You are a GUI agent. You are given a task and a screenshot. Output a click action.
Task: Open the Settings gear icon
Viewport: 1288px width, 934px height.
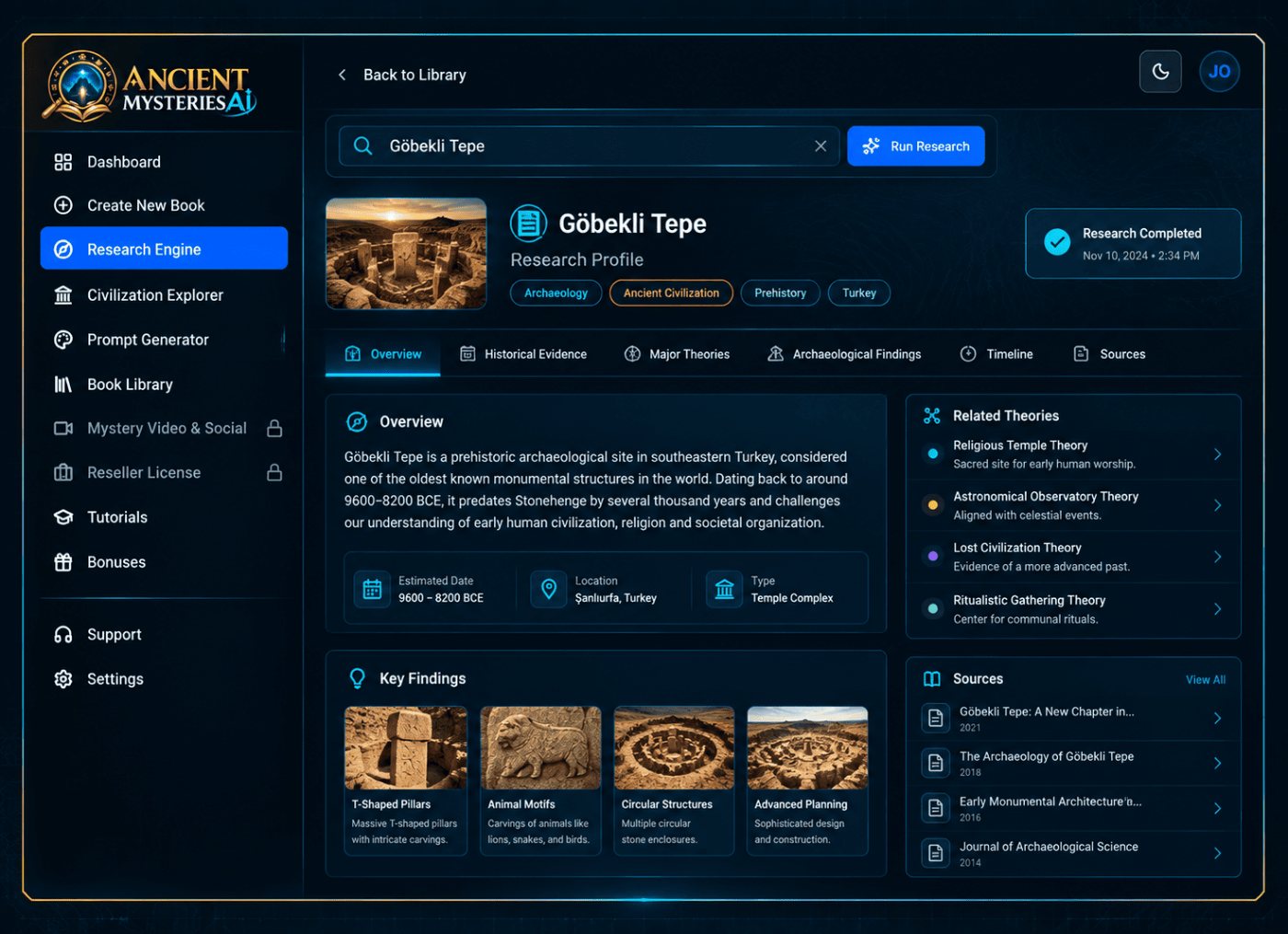pos(63,679)
